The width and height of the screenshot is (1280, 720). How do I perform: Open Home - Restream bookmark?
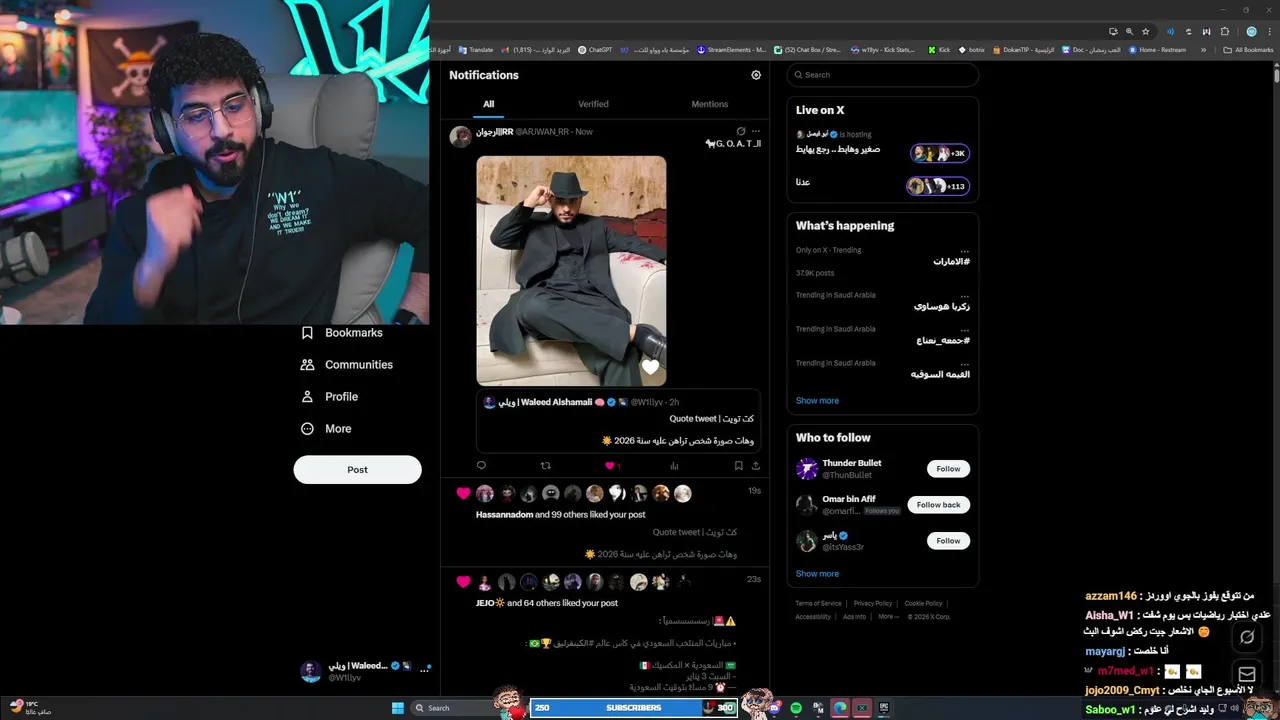point(1157,50)
